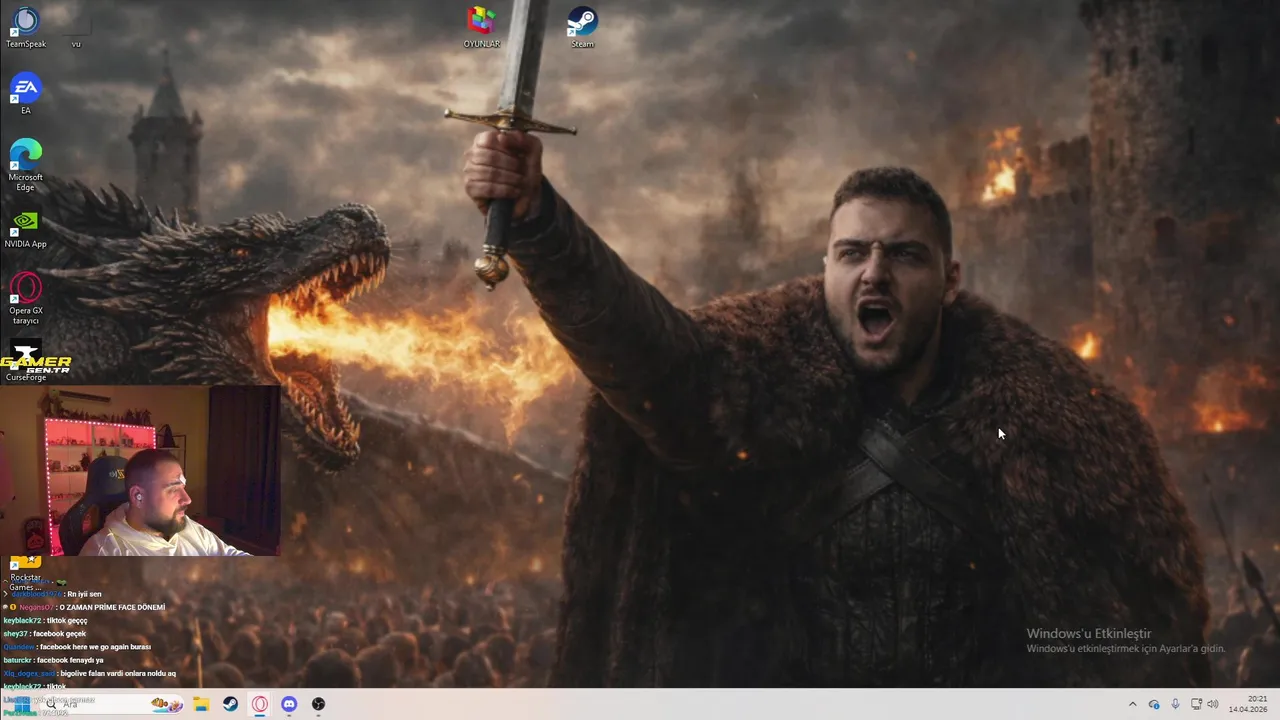Launch Opera GX tarayıcı desktop shortcut
Screen dimensions: 1280x720
coord(25,298)
